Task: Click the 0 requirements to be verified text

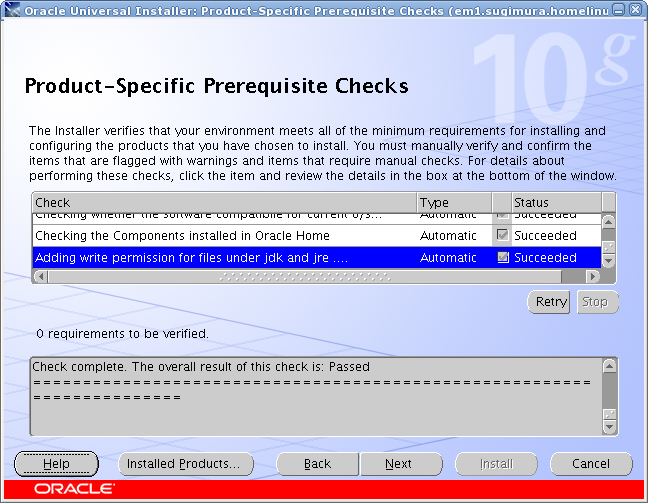Action: pyautogui.click(x=122, y=334)
